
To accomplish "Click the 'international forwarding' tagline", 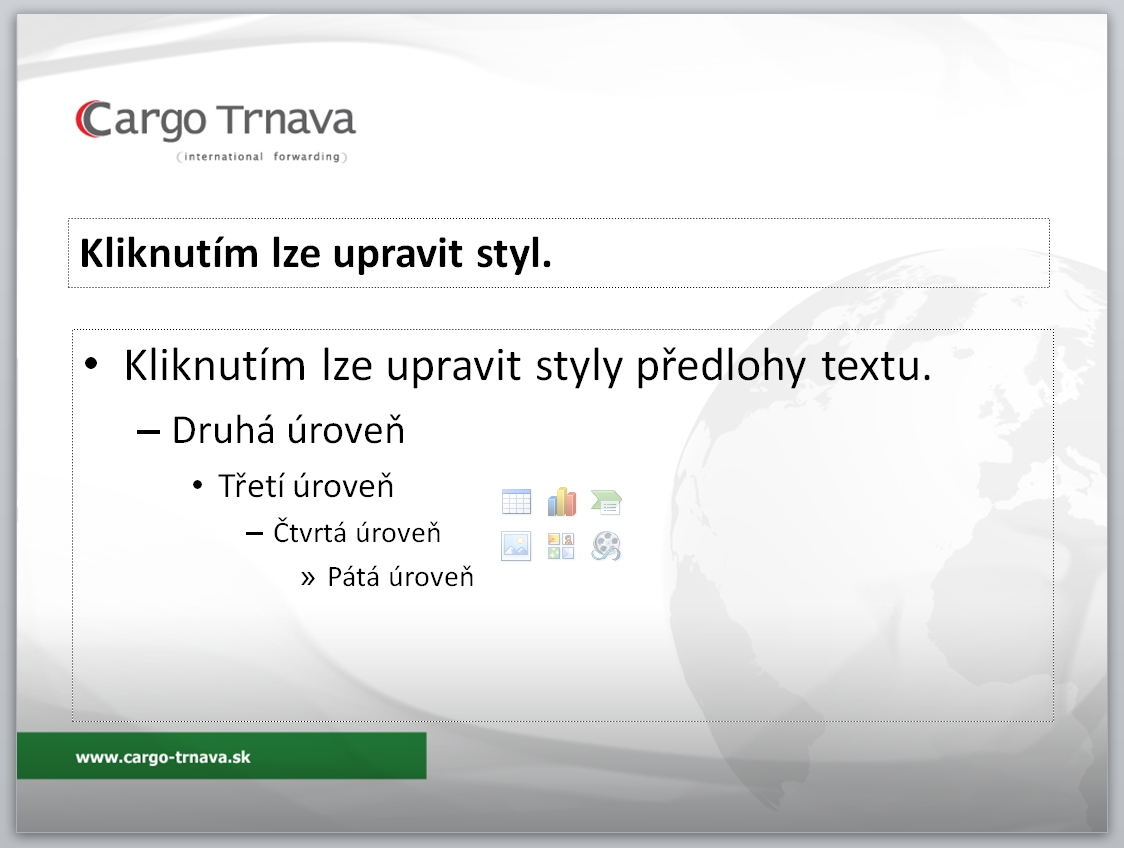I will click(262, 156).
